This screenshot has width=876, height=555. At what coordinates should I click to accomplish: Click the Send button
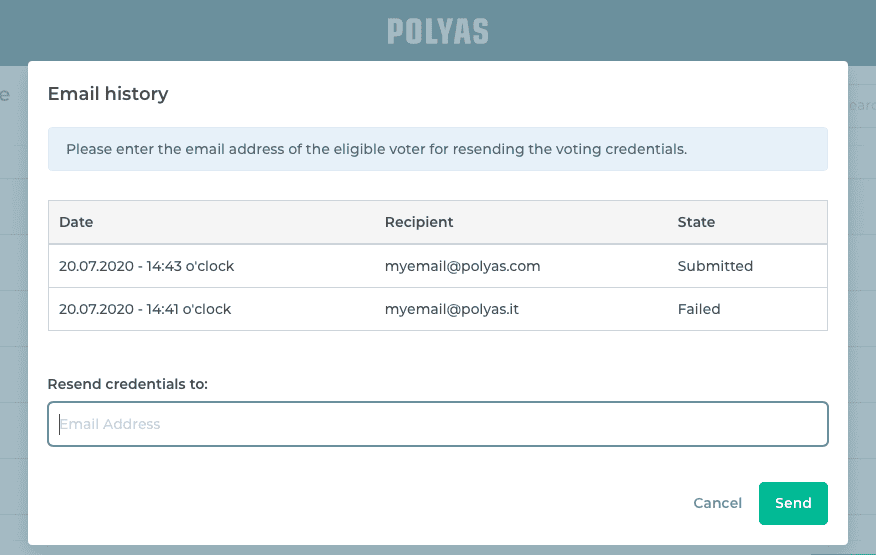(793, 503)
